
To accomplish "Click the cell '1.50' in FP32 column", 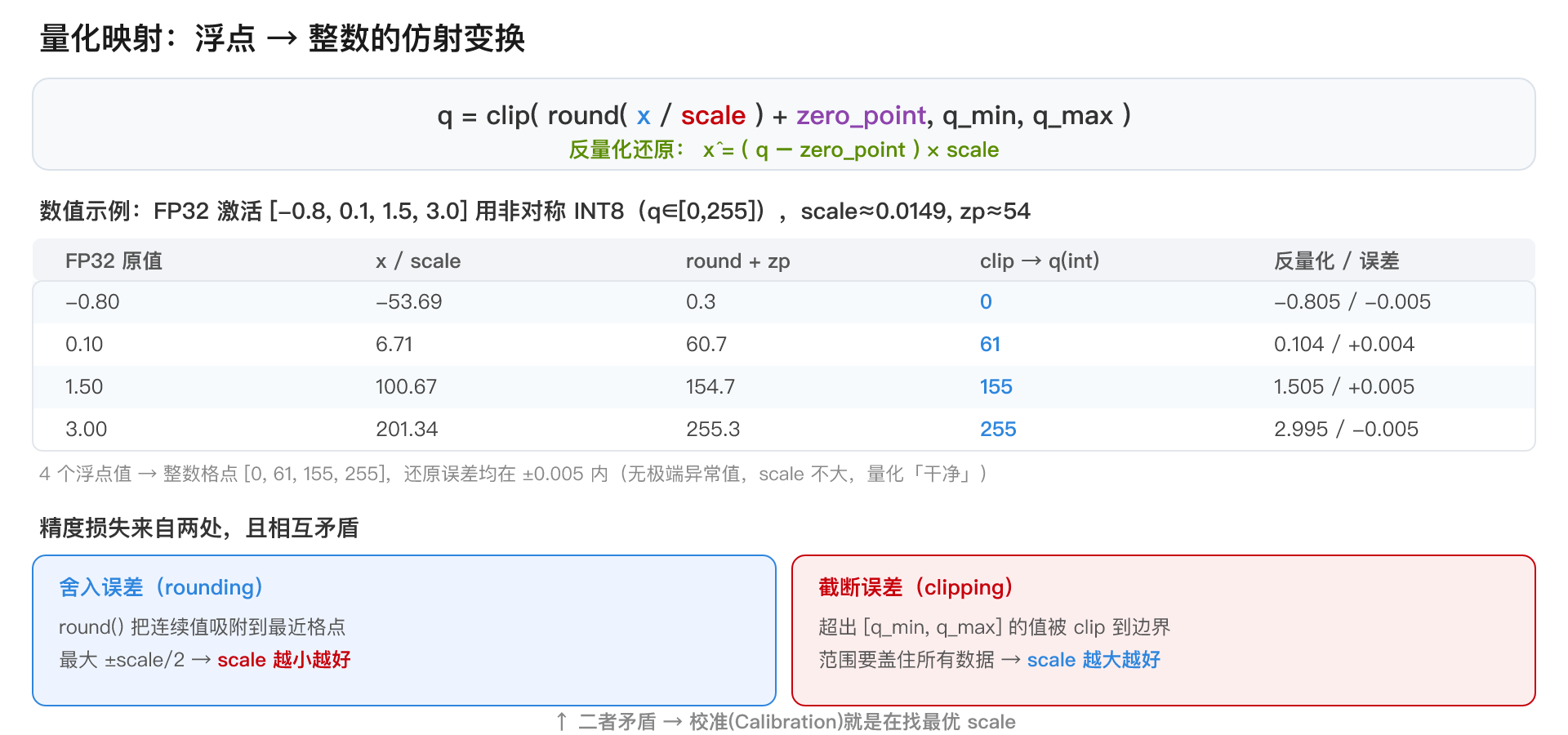I will point(84,387).
